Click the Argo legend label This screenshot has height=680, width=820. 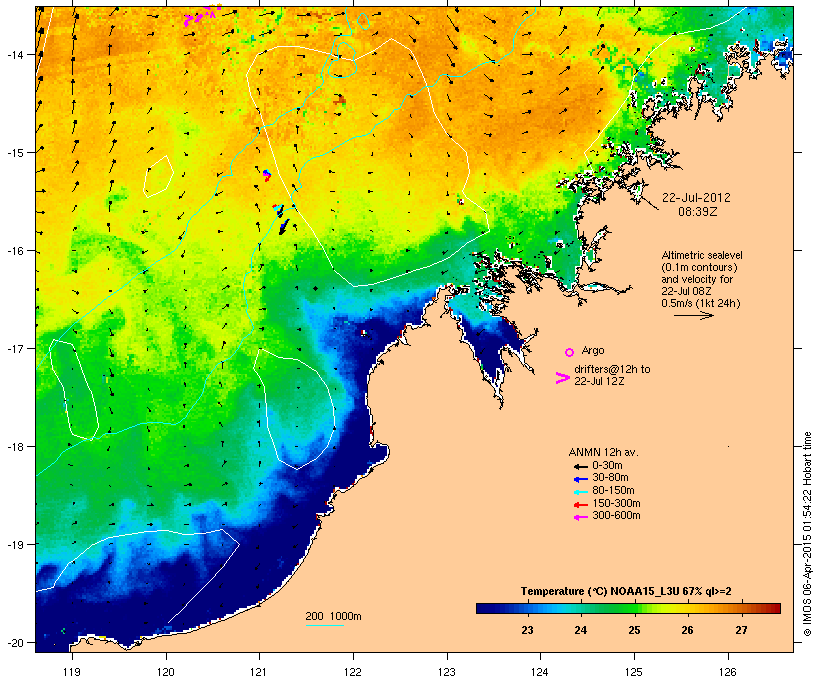(x=593, y=350)
